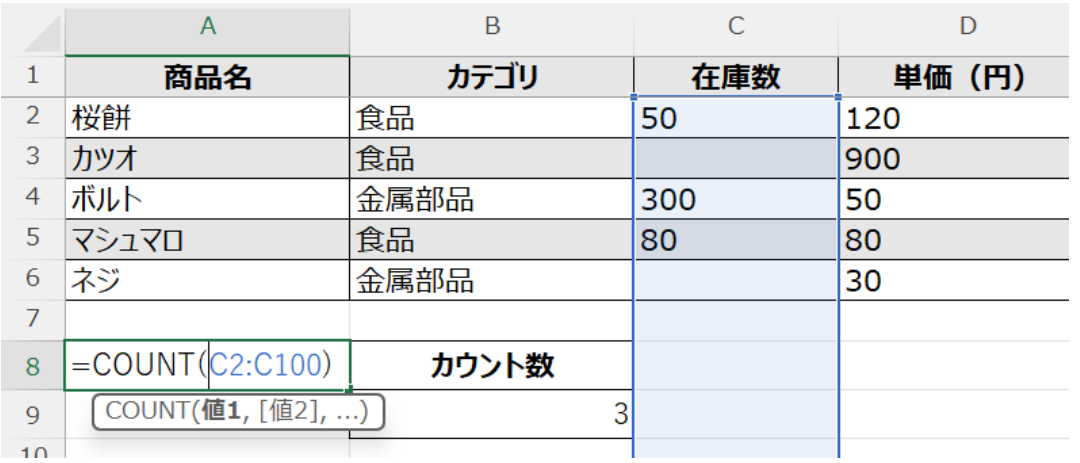The height and width of the screenshot is (463, 1080).
Task: Select row 3 header
Action: tap(32, 158)
